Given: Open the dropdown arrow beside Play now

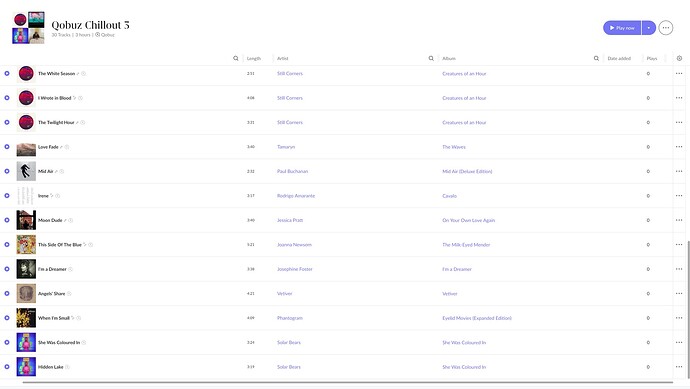Looking at the screenshot, I should (x=649, y=28).
